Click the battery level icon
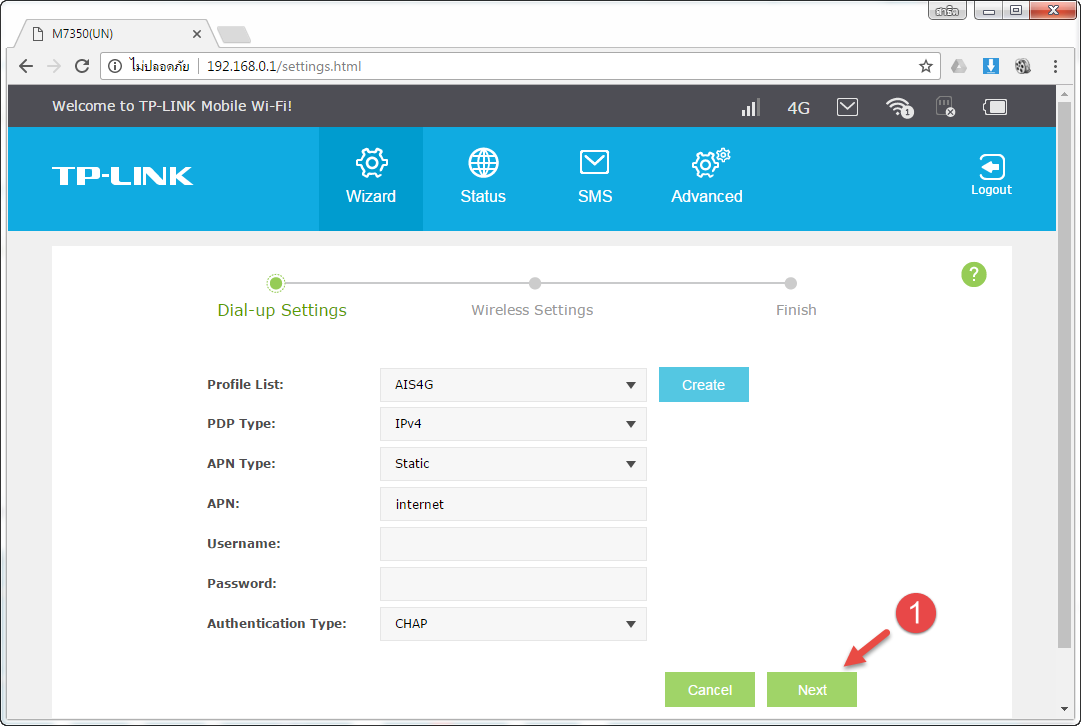The width and height of the screenshot is (1081, 726). (995, 107)
